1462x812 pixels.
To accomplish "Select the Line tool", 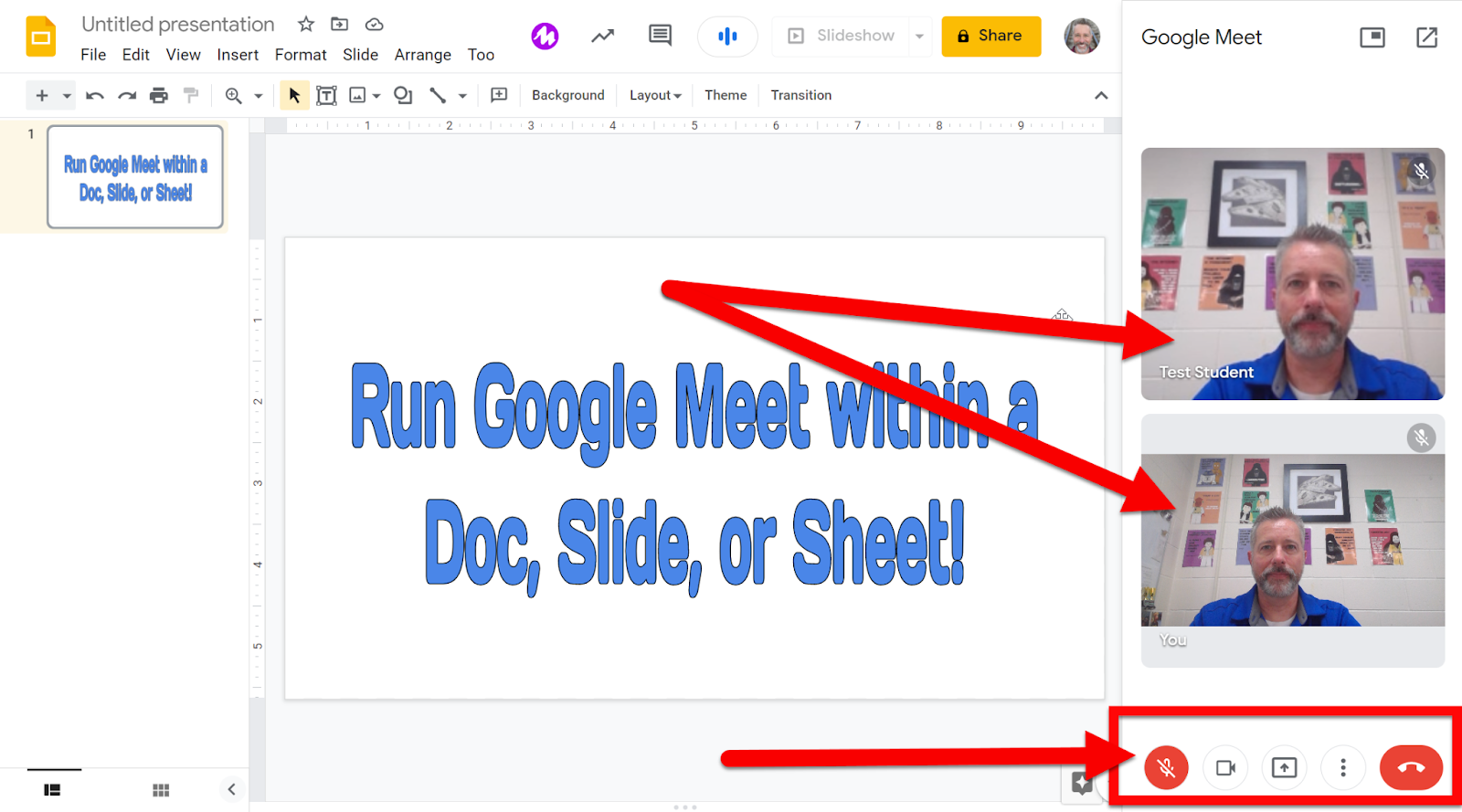I will pos(438,95).
